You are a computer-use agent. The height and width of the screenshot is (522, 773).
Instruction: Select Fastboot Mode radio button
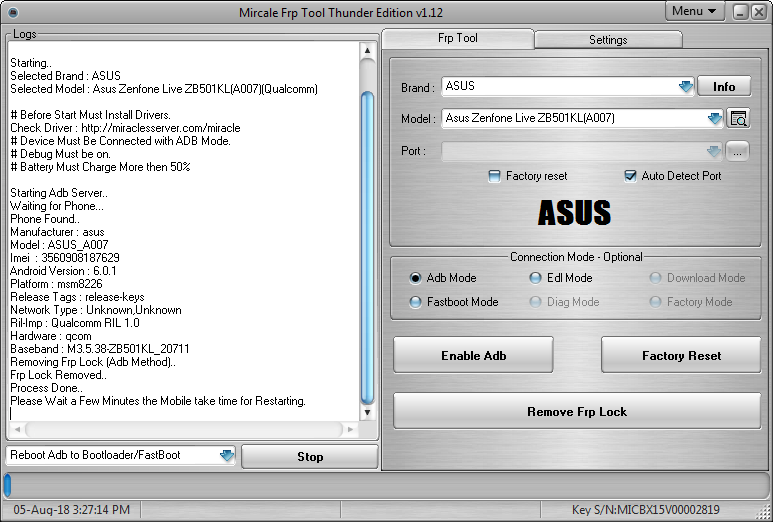[415, 302]
